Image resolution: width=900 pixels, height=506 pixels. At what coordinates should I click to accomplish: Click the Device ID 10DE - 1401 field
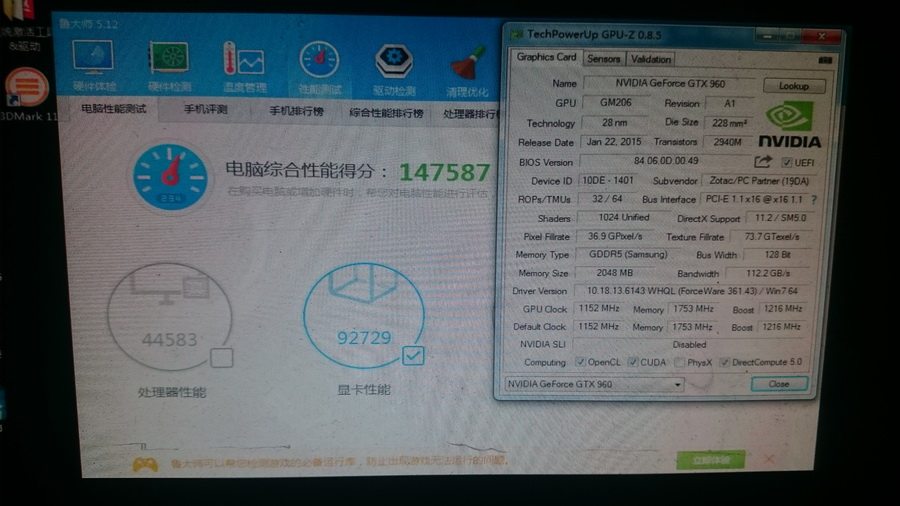point(608,180)
